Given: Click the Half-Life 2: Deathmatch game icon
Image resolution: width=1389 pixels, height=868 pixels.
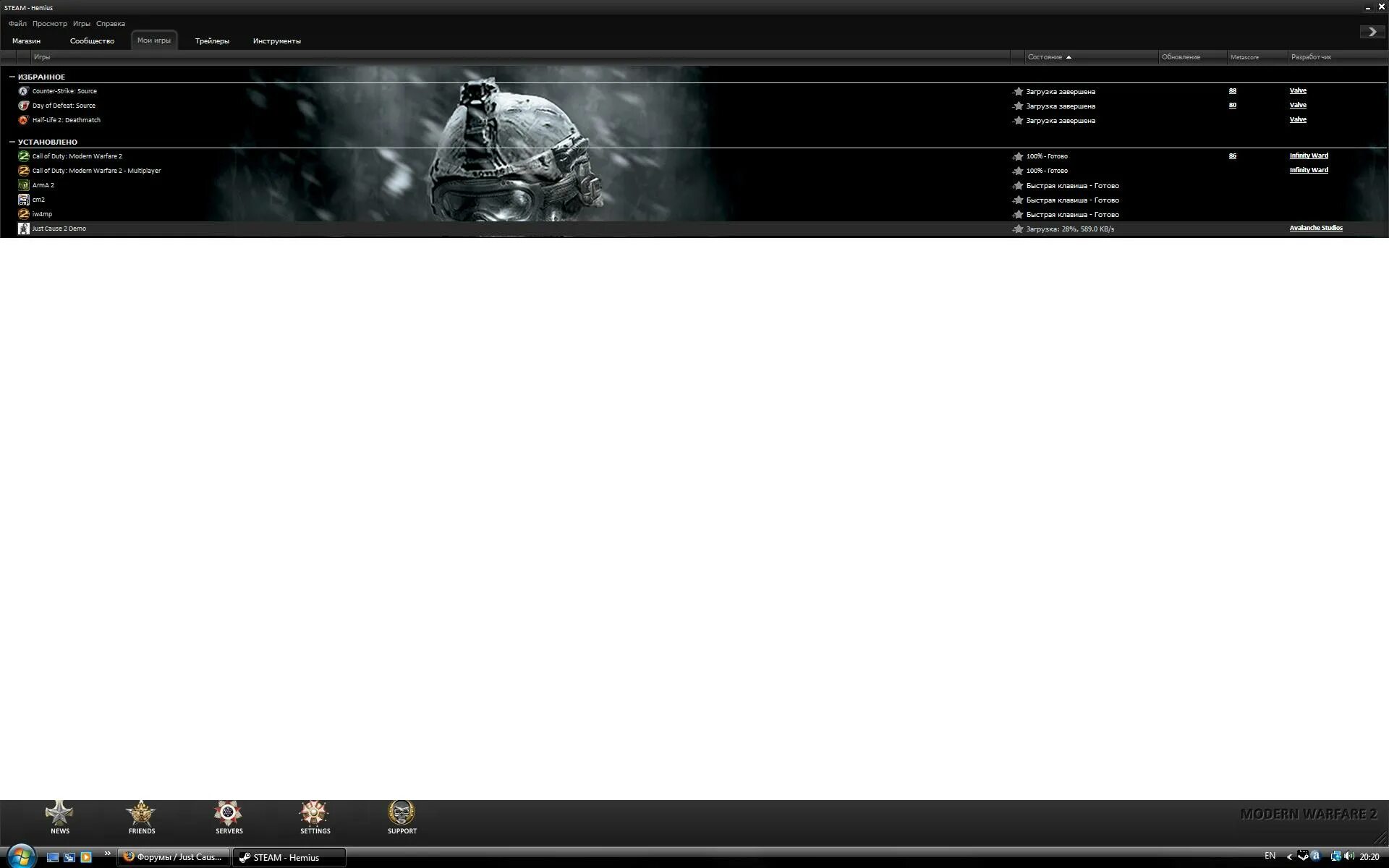Looking at the screenshot, I should (23, 120).
